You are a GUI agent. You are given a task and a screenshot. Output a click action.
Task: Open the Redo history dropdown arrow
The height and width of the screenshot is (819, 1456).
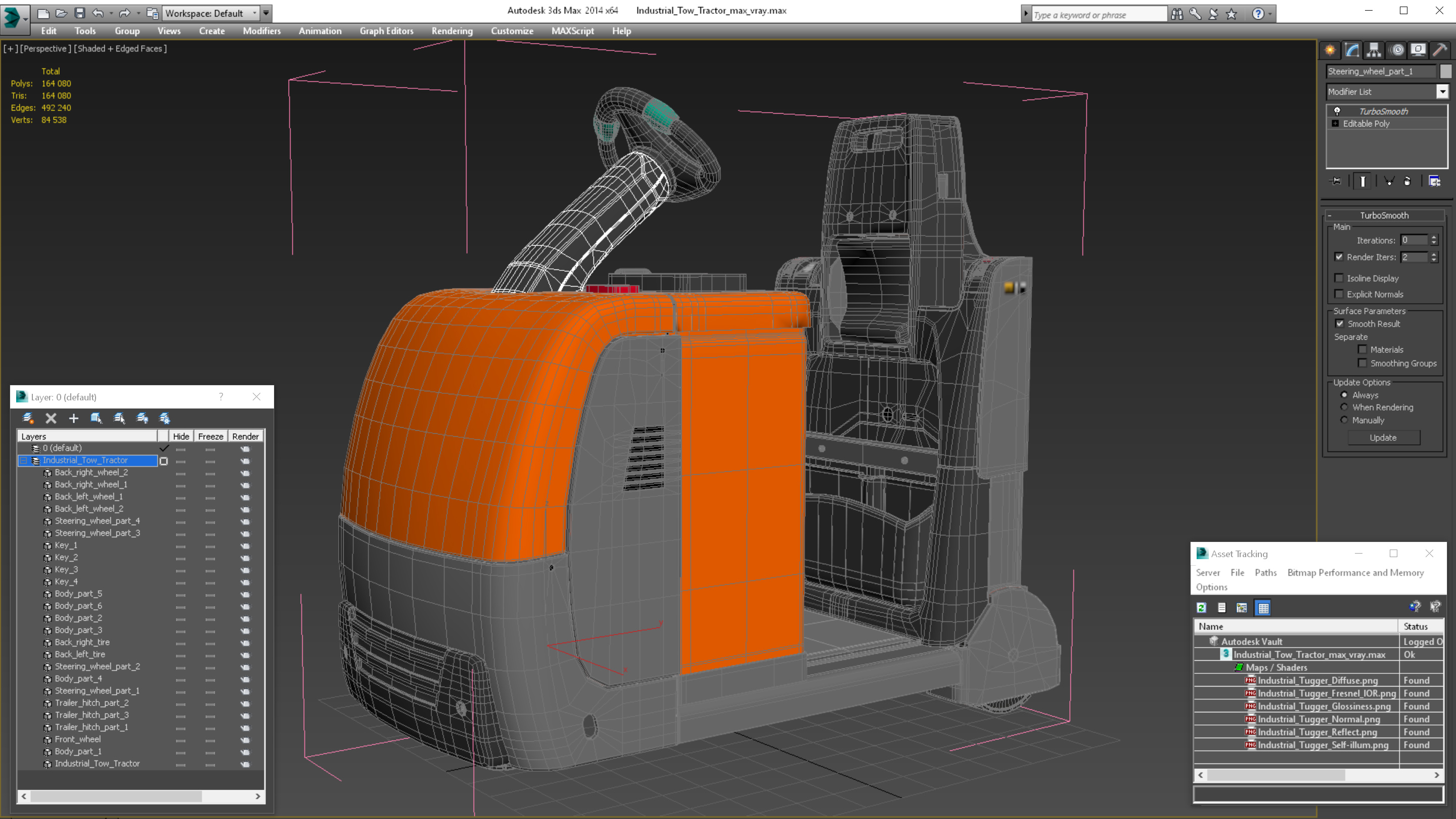click(139, 13)
